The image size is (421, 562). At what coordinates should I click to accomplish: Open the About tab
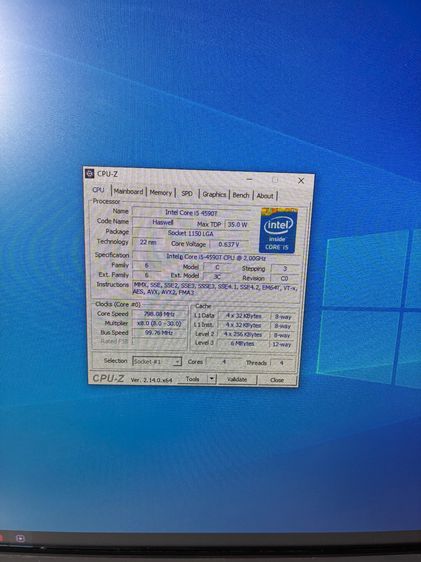265,196
